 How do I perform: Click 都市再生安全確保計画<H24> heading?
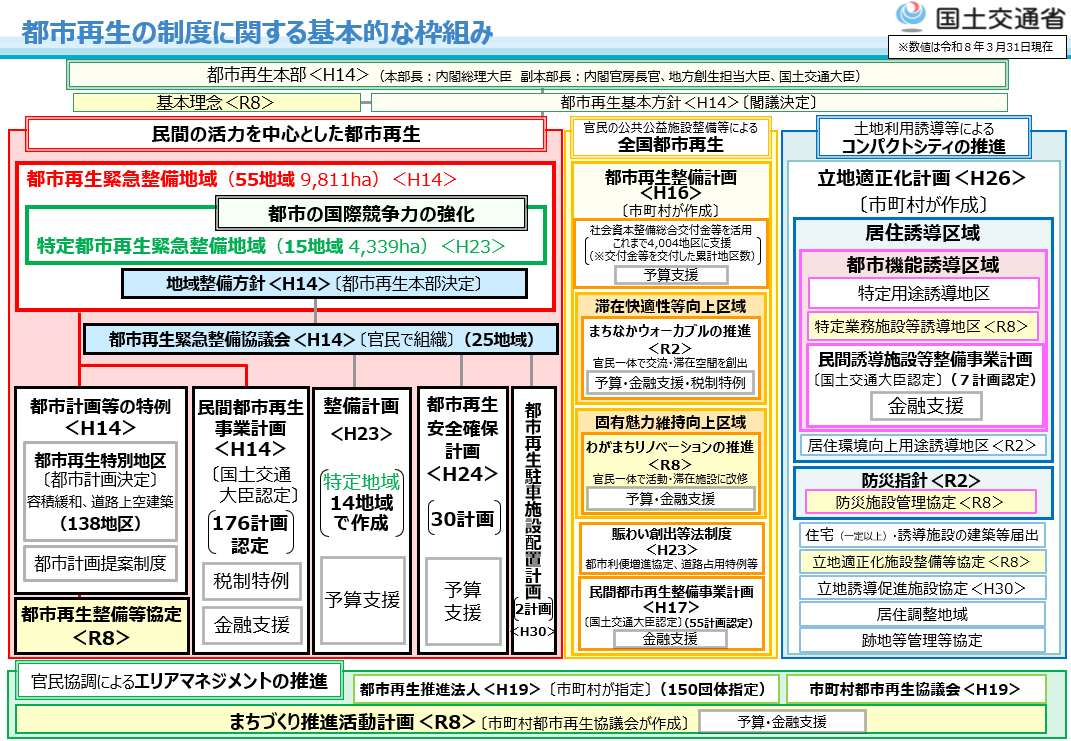tap(462, 439)
